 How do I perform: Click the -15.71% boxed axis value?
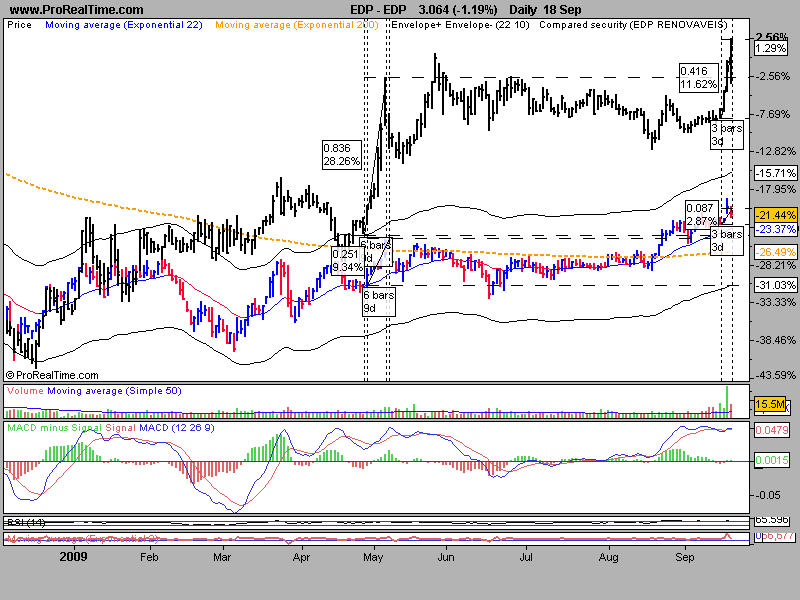point(776,173)
